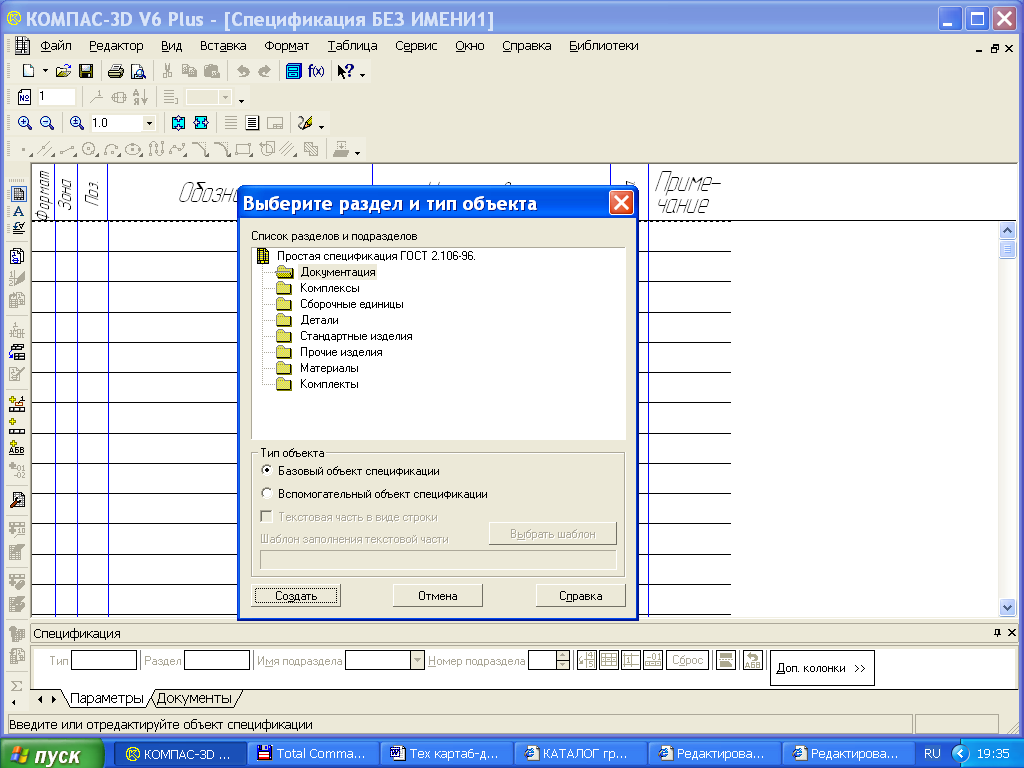Click the text tool A icon in sidebar
The height and width of the screenshot is (768, 1024).
[18, 212]
